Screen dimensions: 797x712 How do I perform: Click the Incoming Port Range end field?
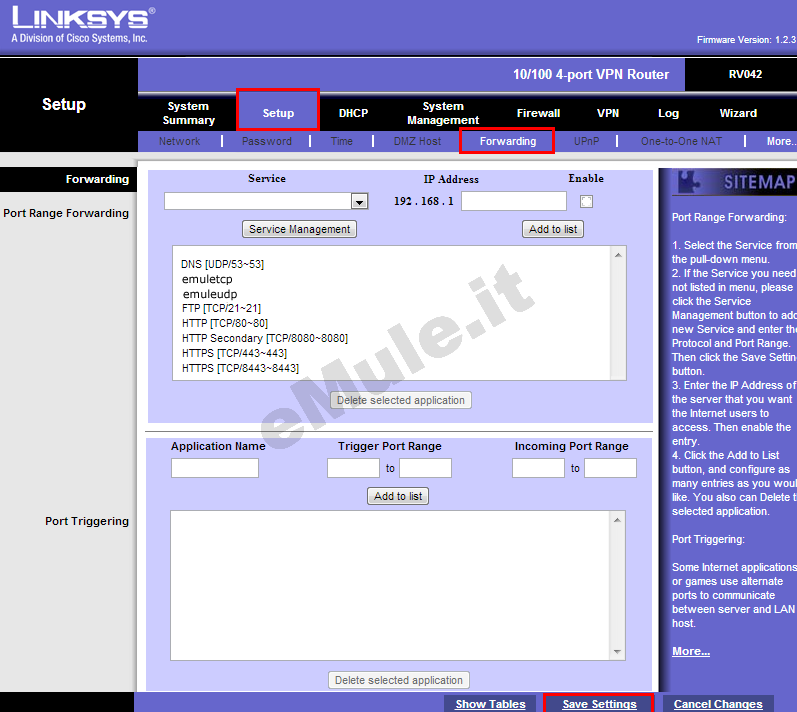(610, 468)
